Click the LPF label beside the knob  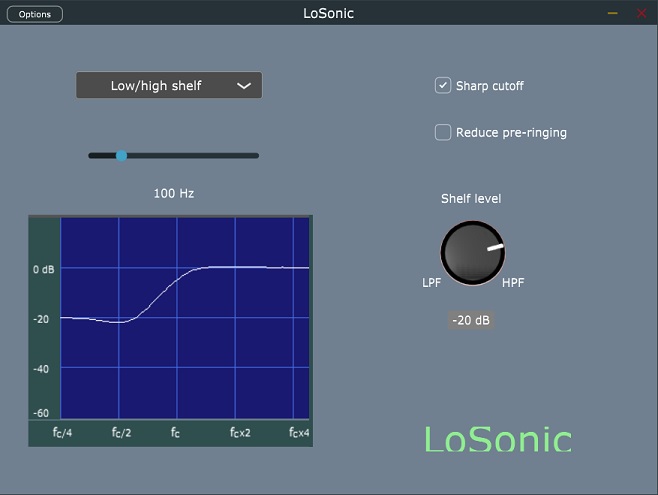(431, 283)
